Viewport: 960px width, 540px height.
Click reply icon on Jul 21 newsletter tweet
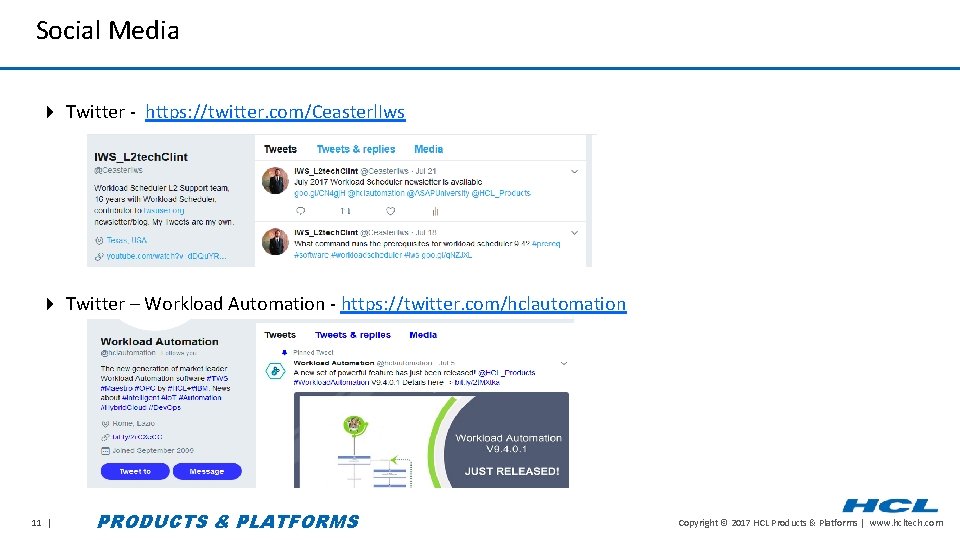301,211
